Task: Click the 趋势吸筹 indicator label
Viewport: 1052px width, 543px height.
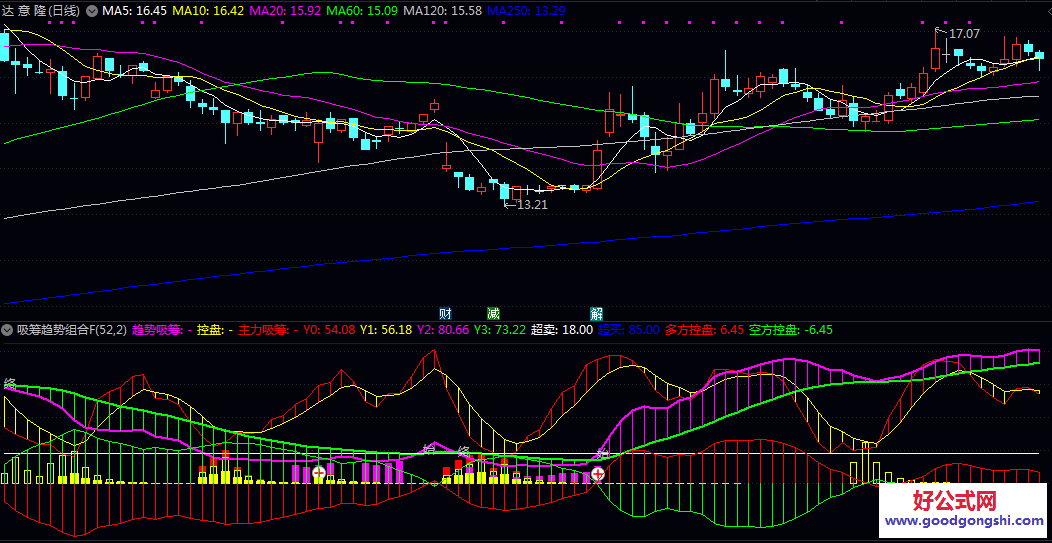Action: (x=162, y=330)
